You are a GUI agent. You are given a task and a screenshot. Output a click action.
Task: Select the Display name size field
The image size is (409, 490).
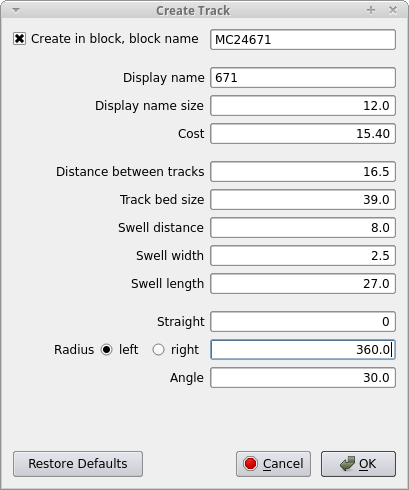[303, 106]
